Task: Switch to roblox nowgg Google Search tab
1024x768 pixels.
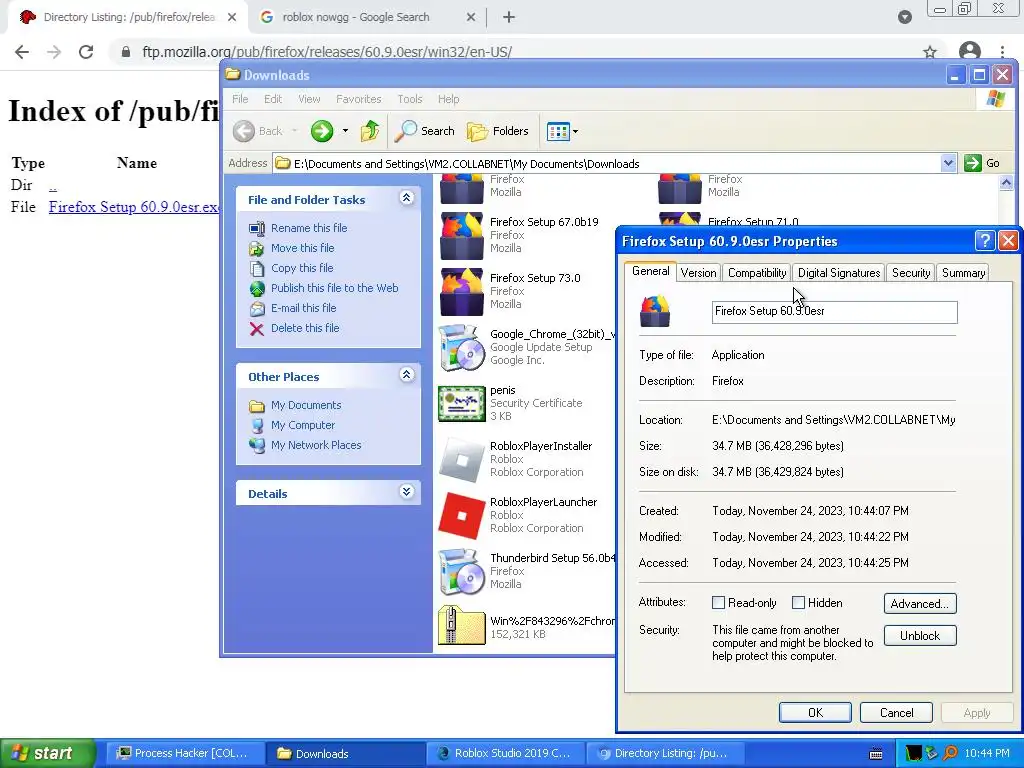Action: pyautogui.click(x=367, y=18)
